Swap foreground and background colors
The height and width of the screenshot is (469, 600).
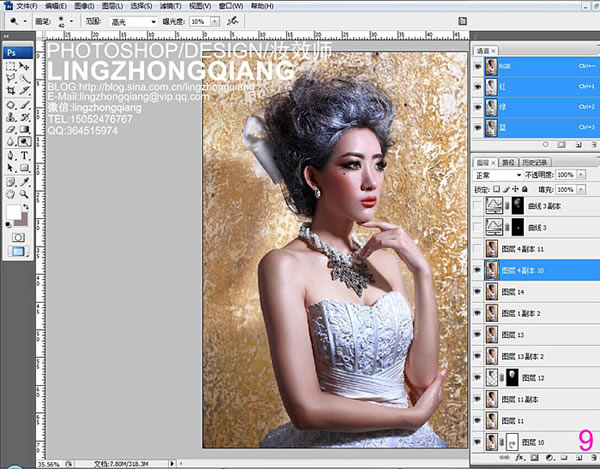[x=26, y=207]
